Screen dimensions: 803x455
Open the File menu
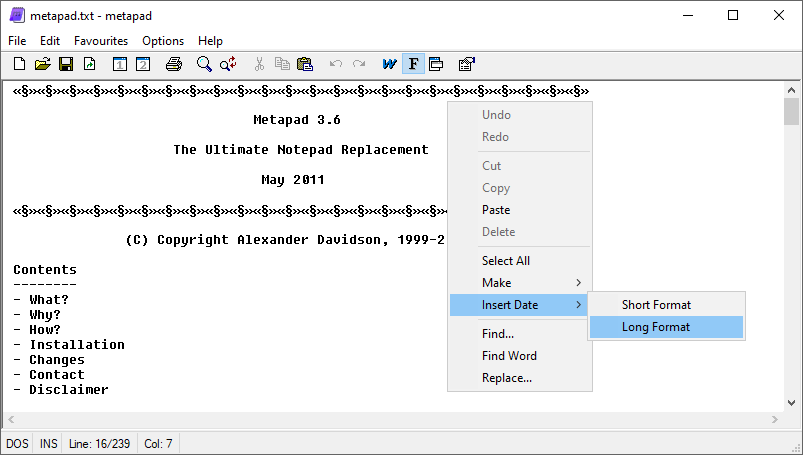coord(17,40)
